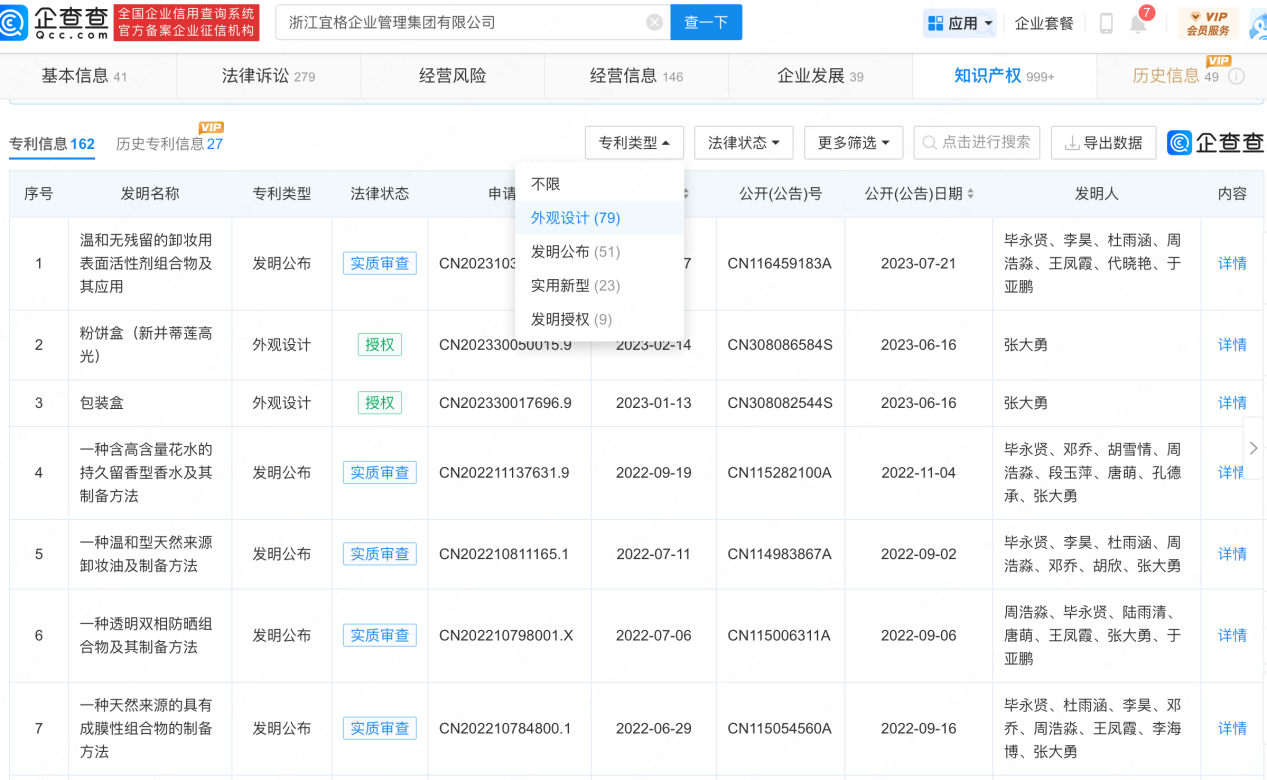1267x780 pixels.
Task: Click the 导出数据 button
Action: [x=1104, y=143]
